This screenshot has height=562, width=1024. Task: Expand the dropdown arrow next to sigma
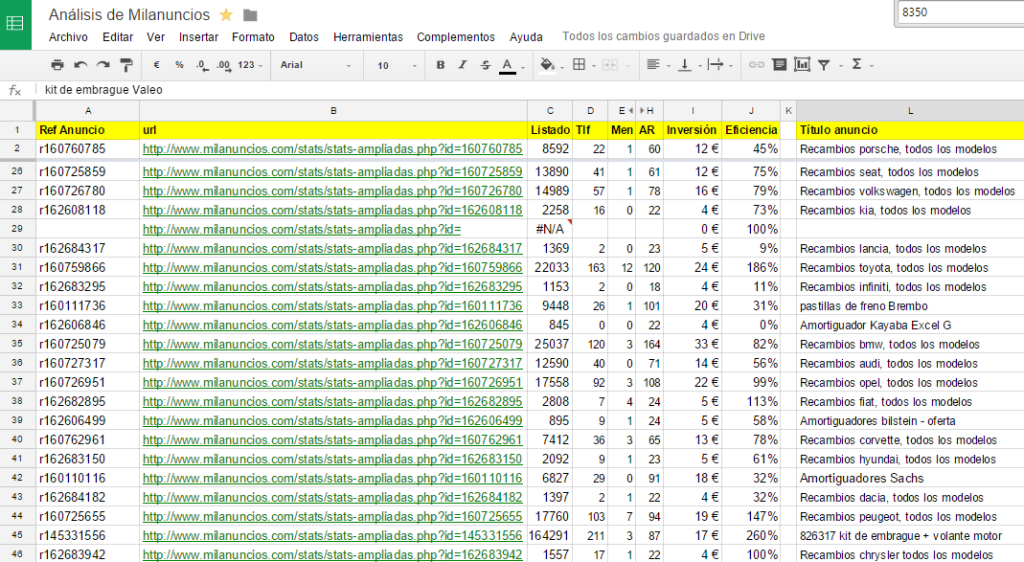(x=872, y=66)
